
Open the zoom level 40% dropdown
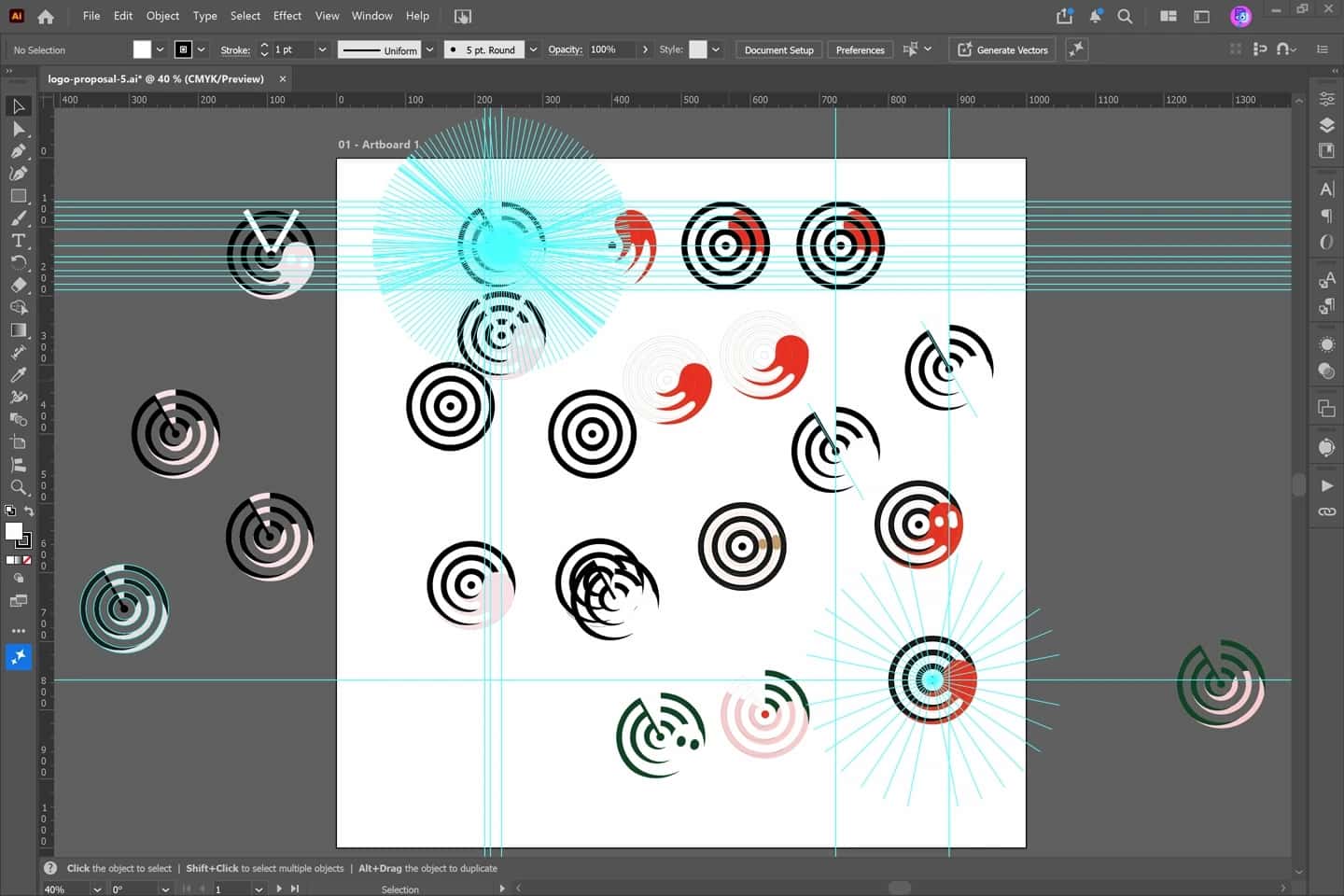coord(97,889)
